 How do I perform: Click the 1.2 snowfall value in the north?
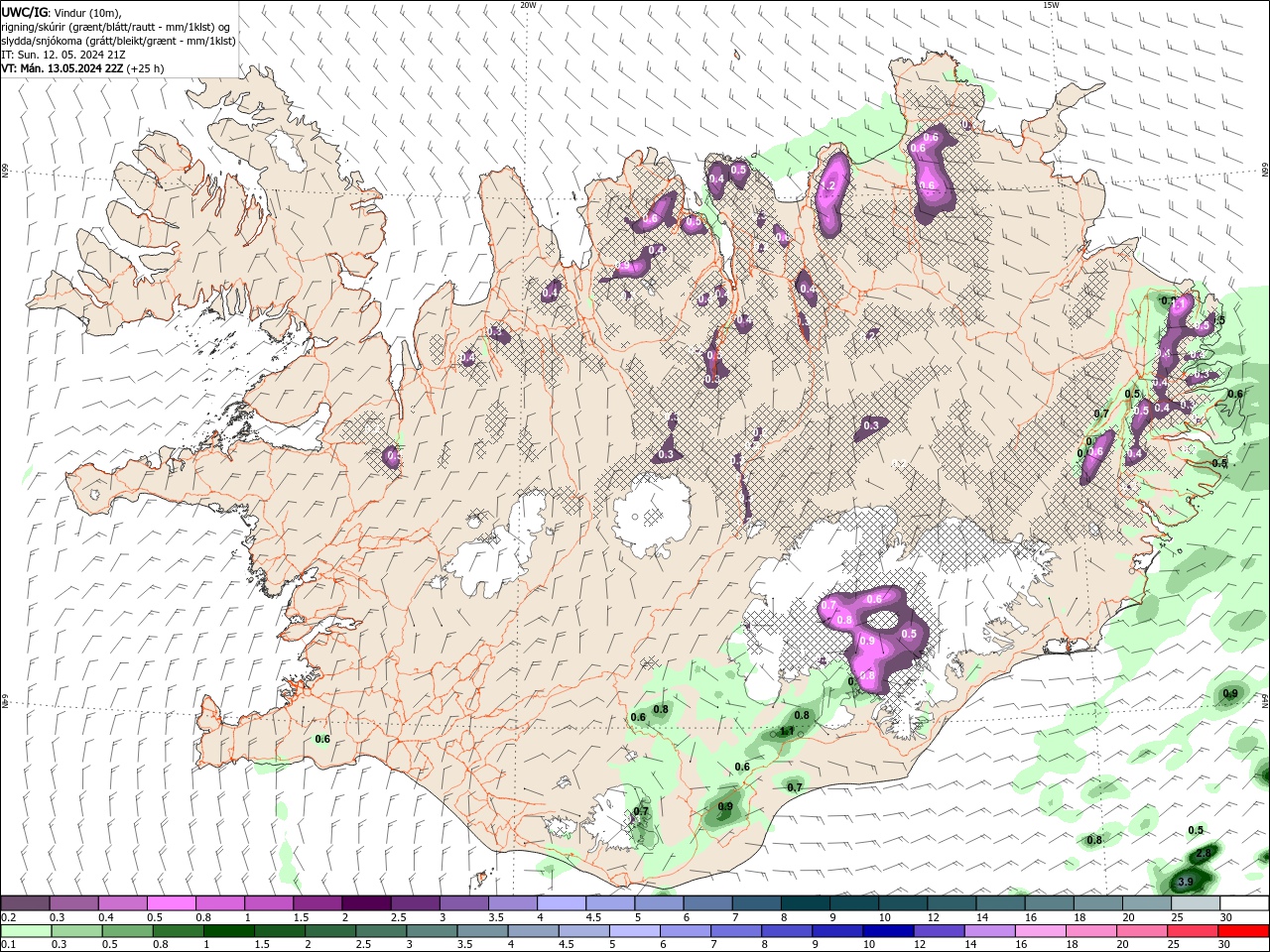(827, 186)
